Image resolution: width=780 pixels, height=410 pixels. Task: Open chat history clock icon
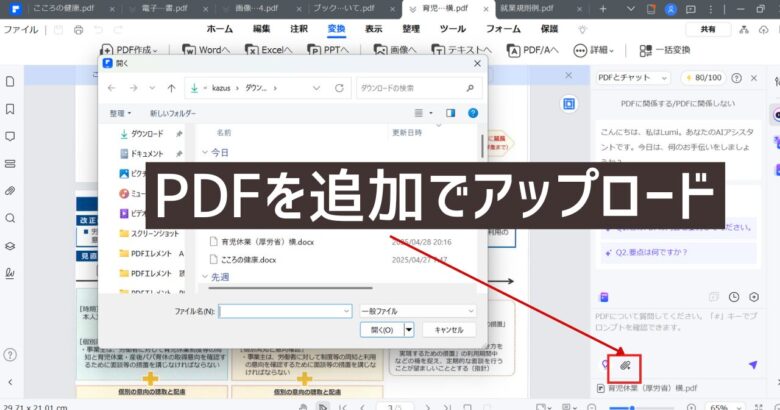pyautogui.click(x=734, y=297)
